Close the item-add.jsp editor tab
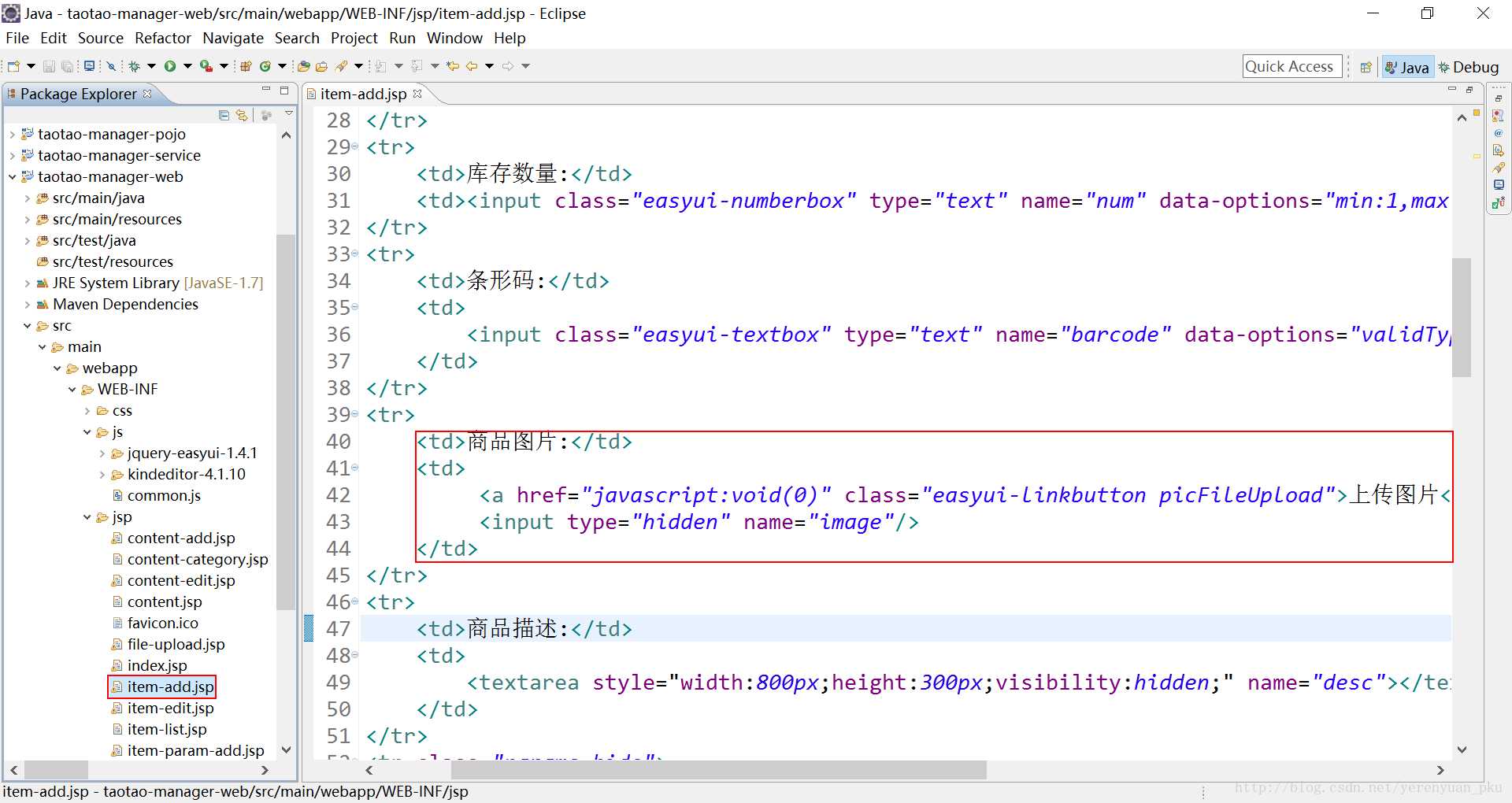The image size is (1512, 803). [417, 94]
